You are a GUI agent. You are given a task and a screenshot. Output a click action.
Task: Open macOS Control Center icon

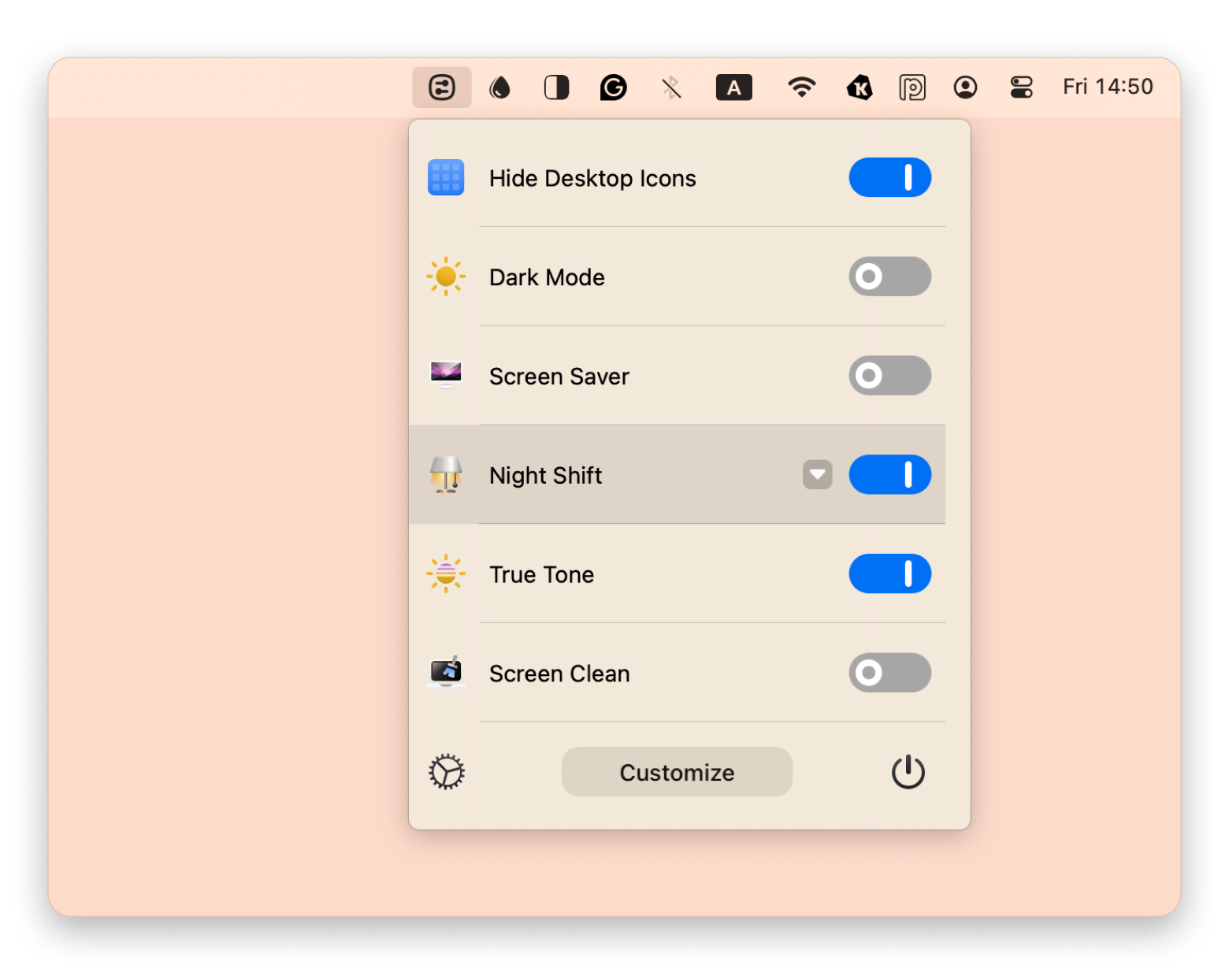click(x=1021, y=87)
